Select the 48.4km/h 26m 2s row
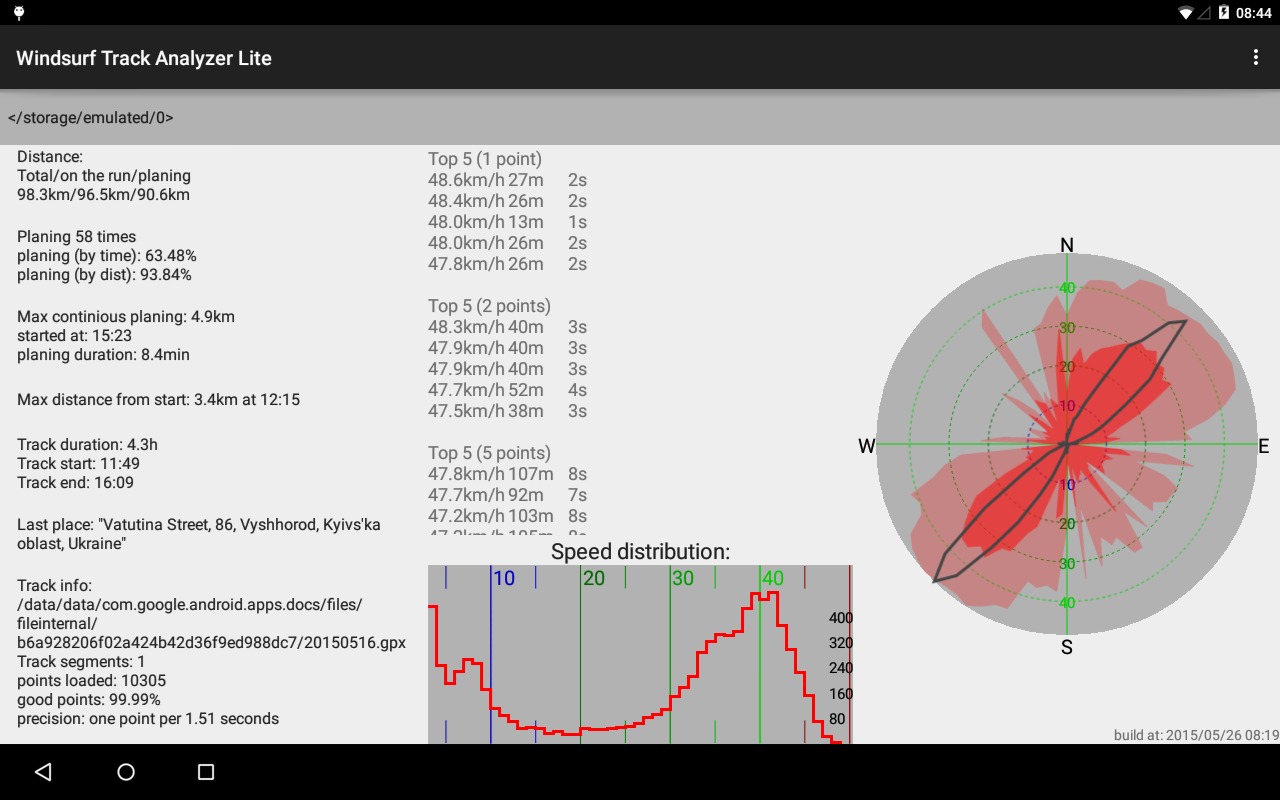 507,201
